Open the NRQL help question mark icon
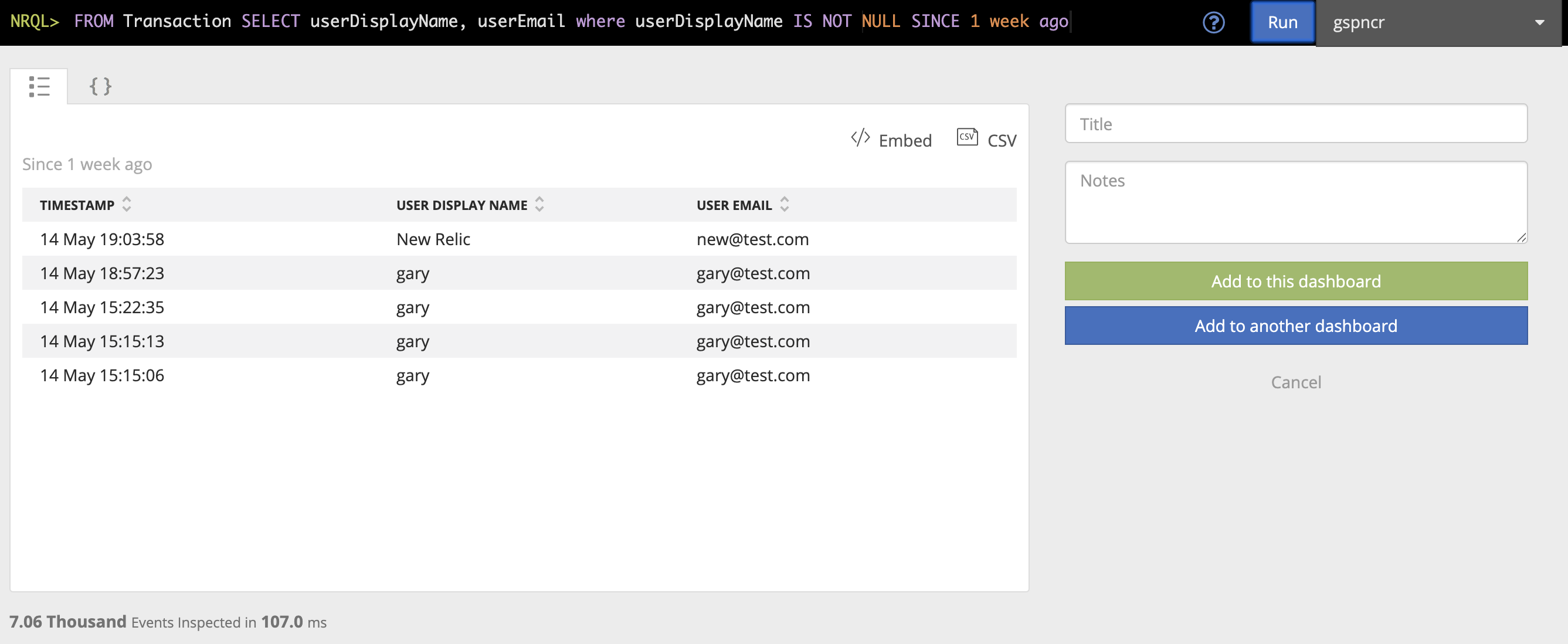Image resolution: width=1568 pixels, height=644 pixels. [1213, 22]
